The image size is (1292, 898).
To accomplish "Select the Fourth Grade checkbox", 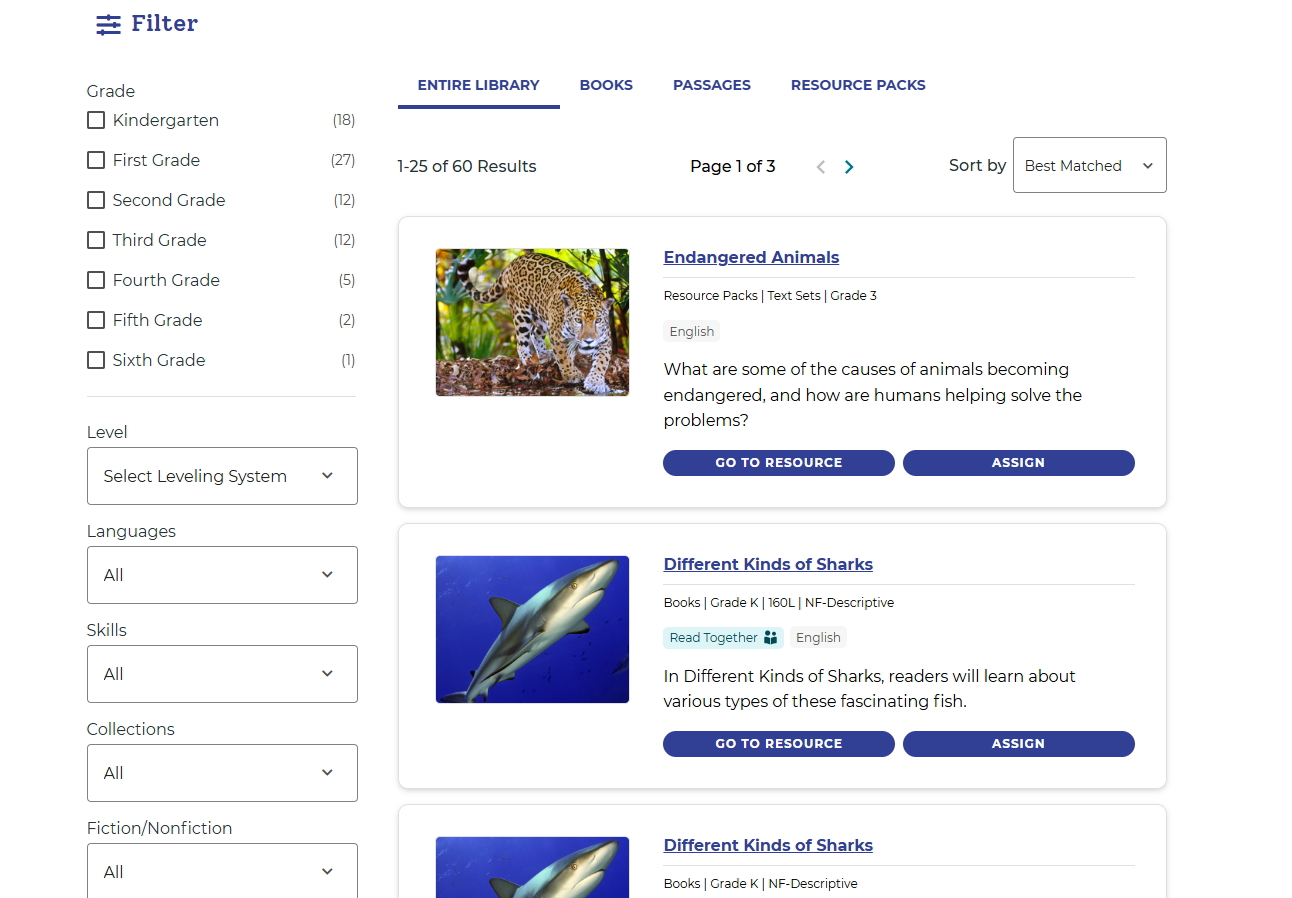I will (x=96, y=280).
